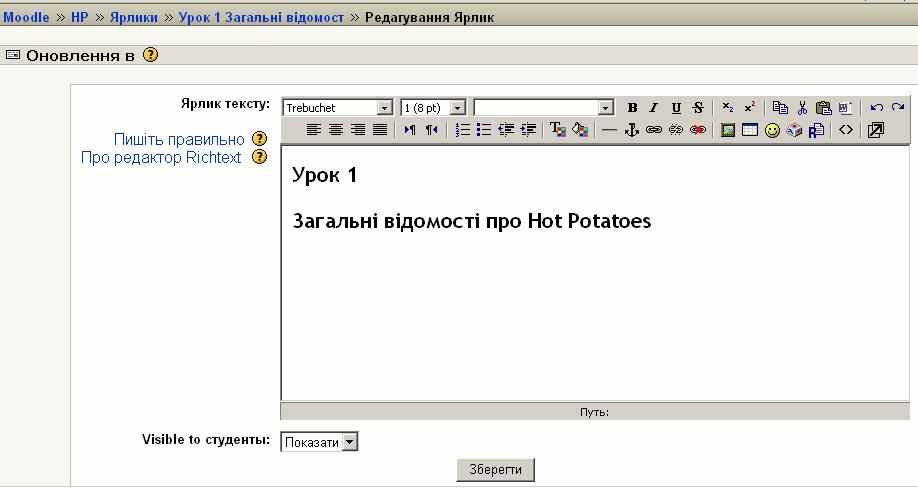The height and width of the screenshot is (488, 918).
Task: Set left-to-right text direction
Action: pyautogui.click(x=410, y=130)
